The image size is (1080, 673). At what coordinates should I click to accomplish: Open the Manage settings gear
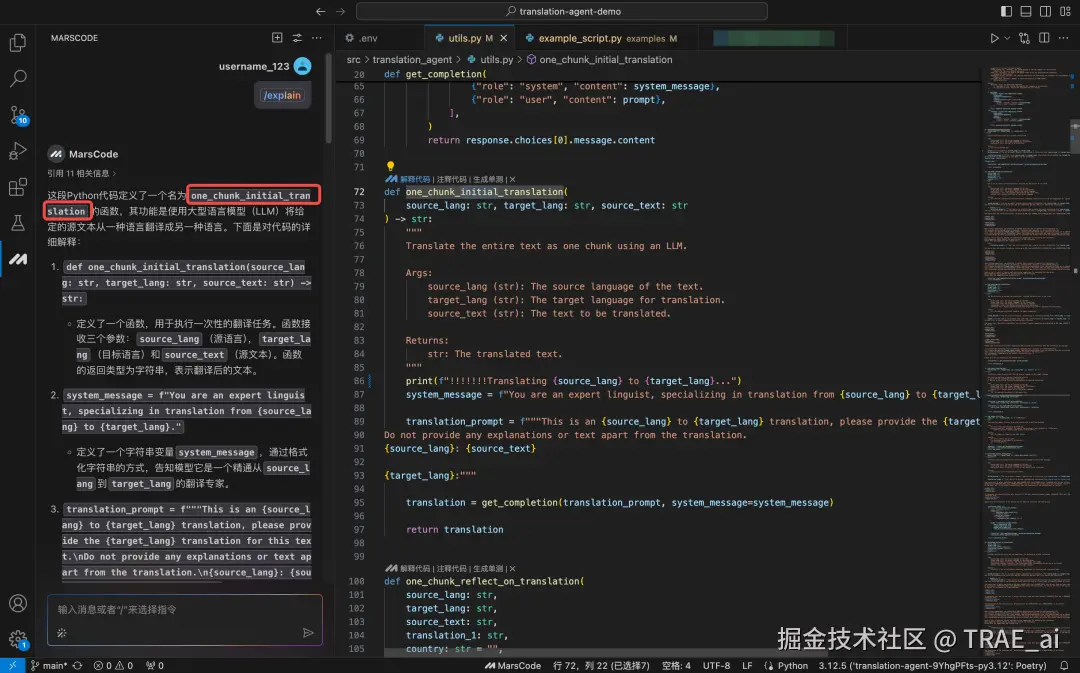coord(18,640)
